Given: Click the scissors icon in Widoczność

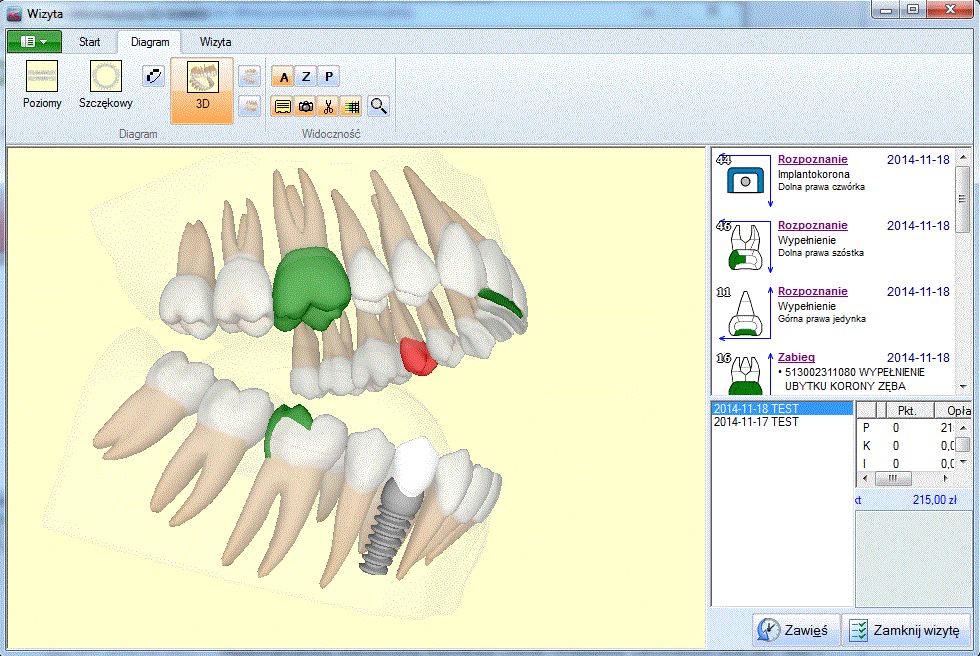Looking at the screenshot, I should tap(328, 105).
